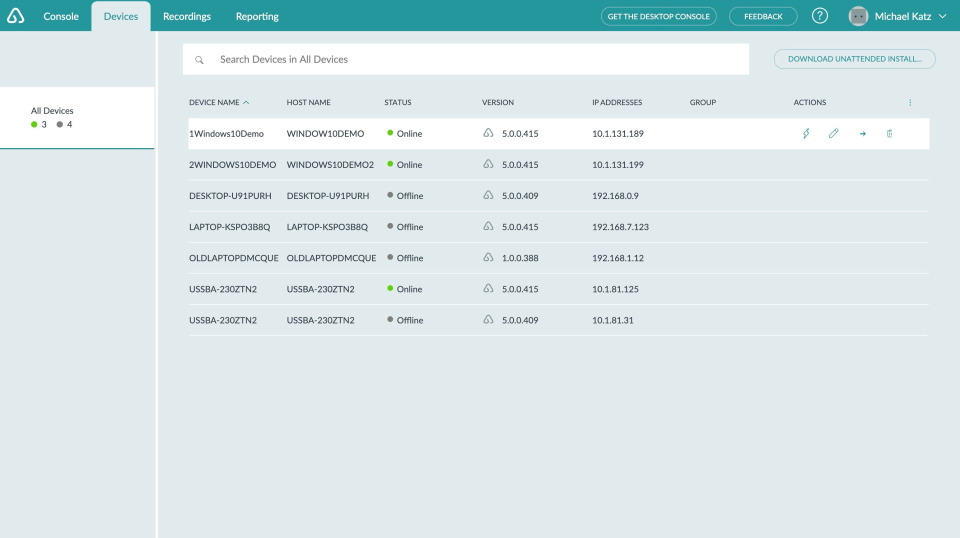Click the app logo in top-left corner
Viewport: 960px width, 538px height.
click(x=15, y=16)
